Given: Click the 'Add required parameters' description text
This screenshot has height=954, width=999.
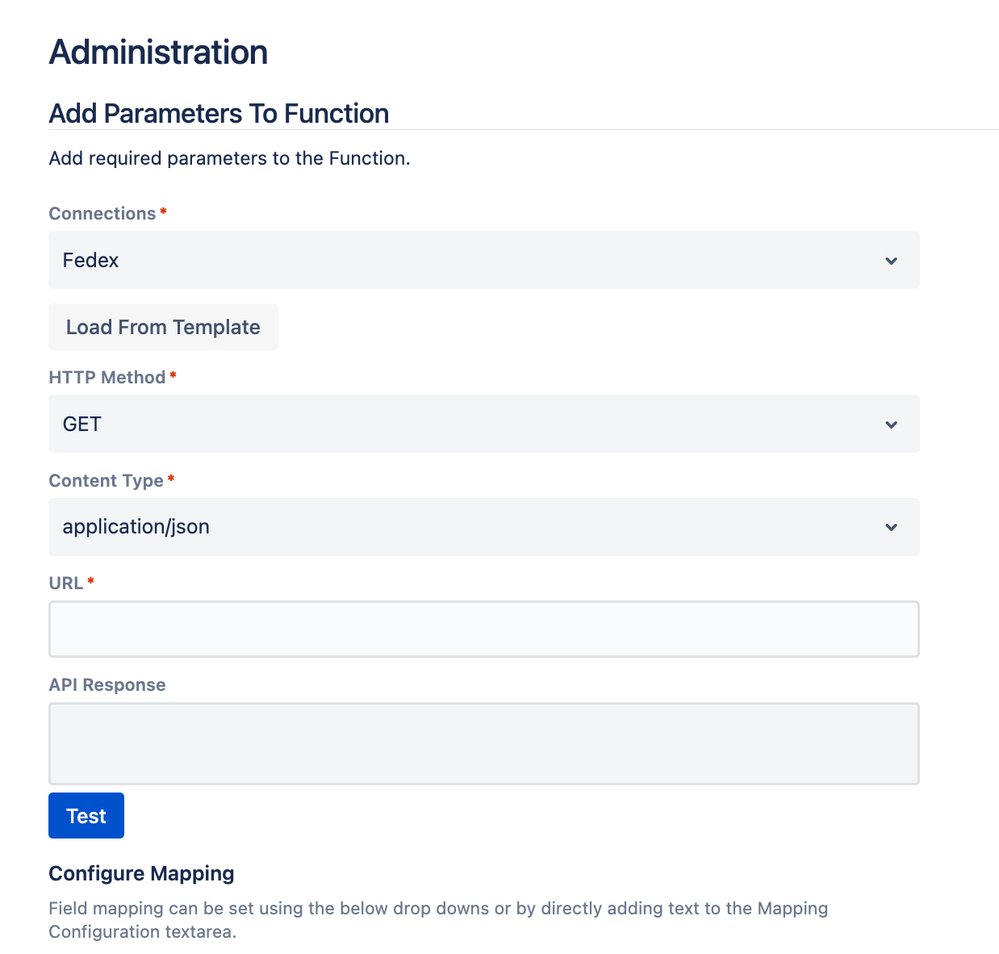Looking at the screenshot, I should coord(229,158).
